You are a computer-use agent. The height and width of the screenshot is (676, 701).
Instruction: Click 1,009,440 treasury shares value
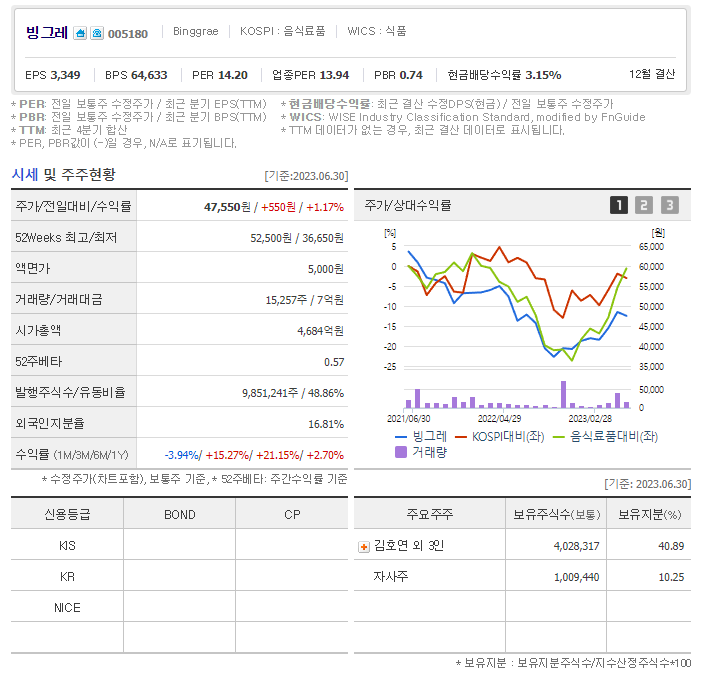[576, 577]
